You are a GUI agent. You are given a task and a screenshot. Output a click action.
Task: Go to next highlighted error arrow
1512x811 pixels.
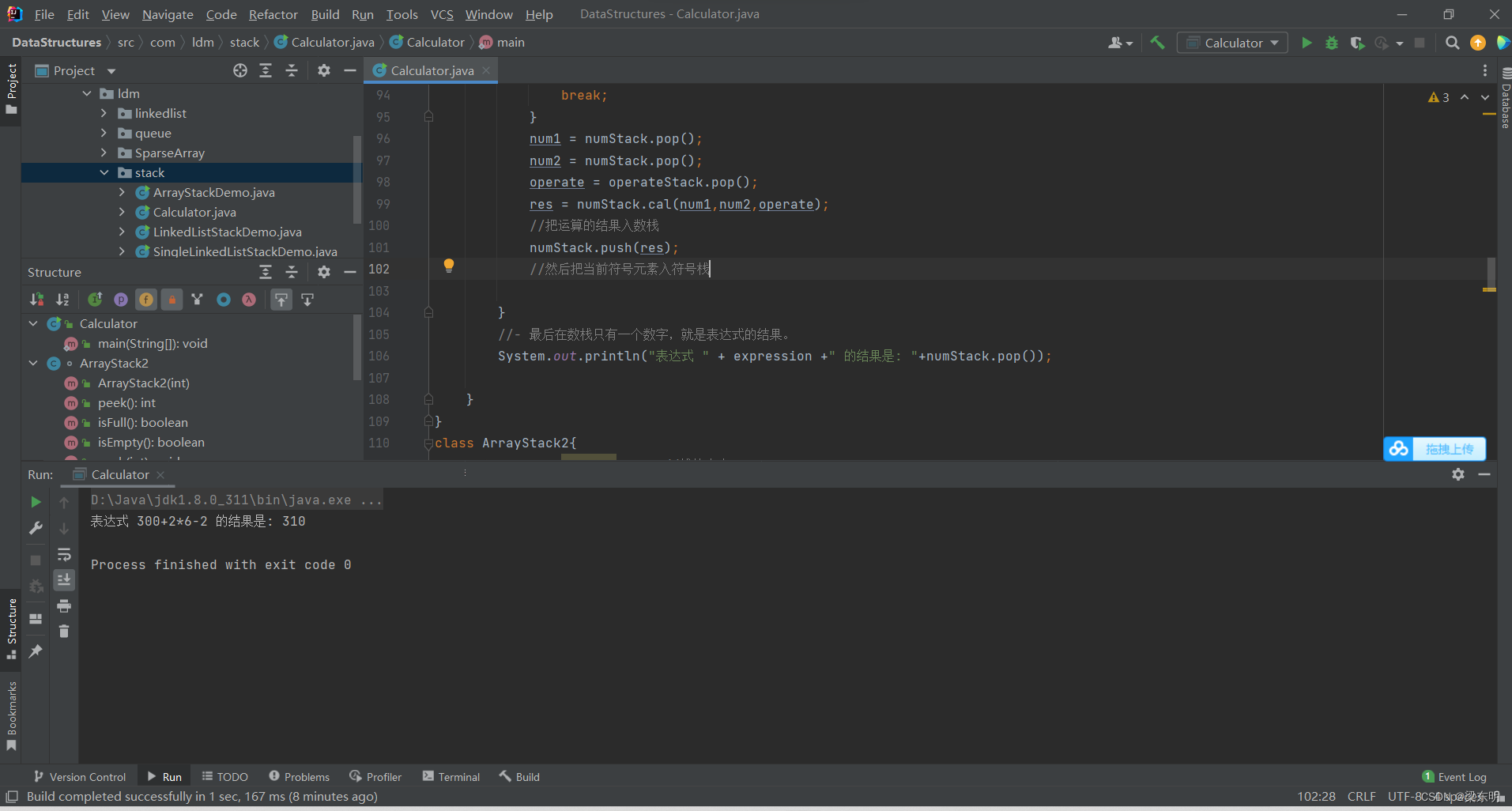point(1485,97)
